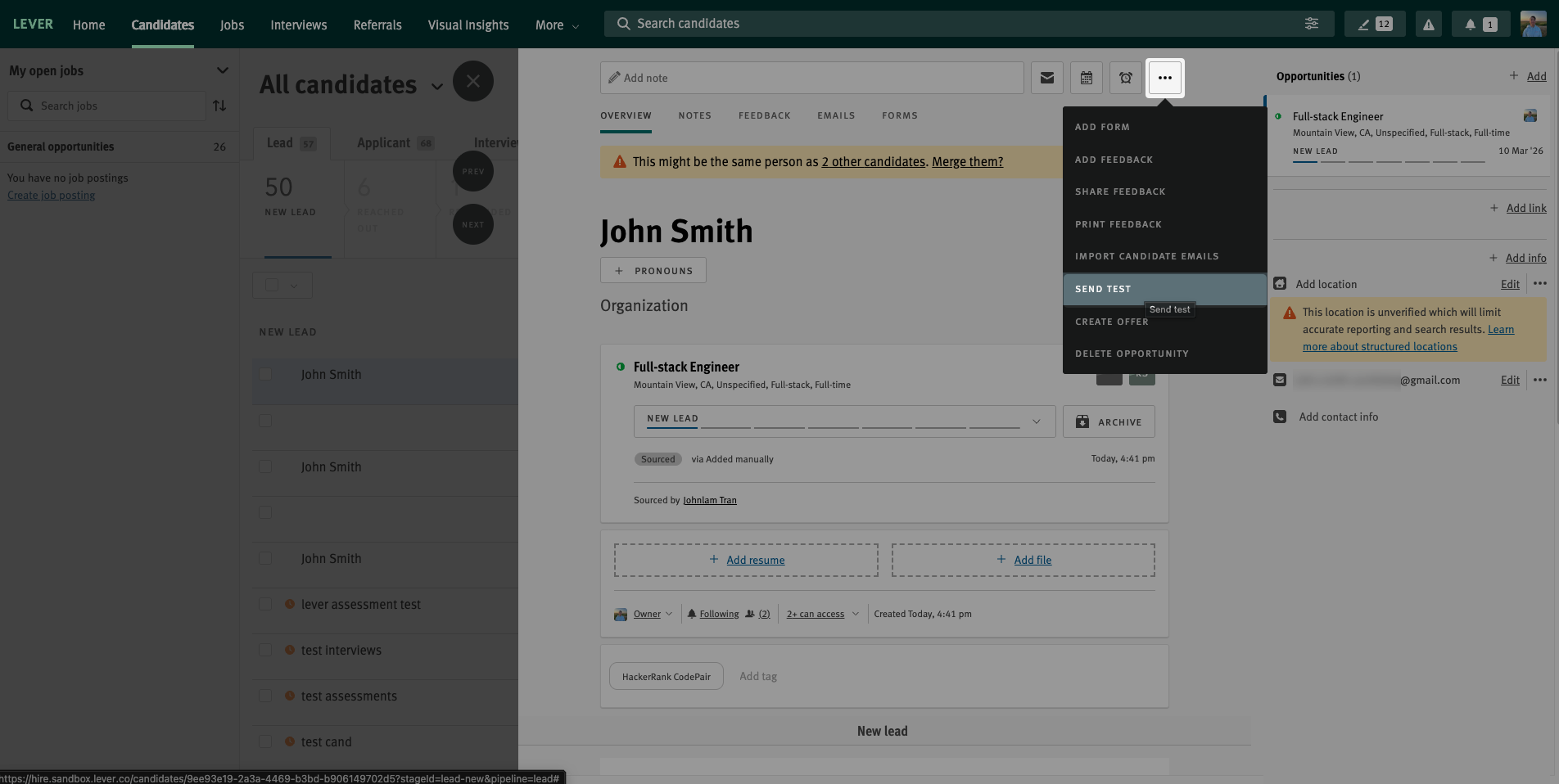Image resolution: width=1559 pixels, height=784 pixels.
Task: Click the Merge them? link
Action: click(967, 162)
